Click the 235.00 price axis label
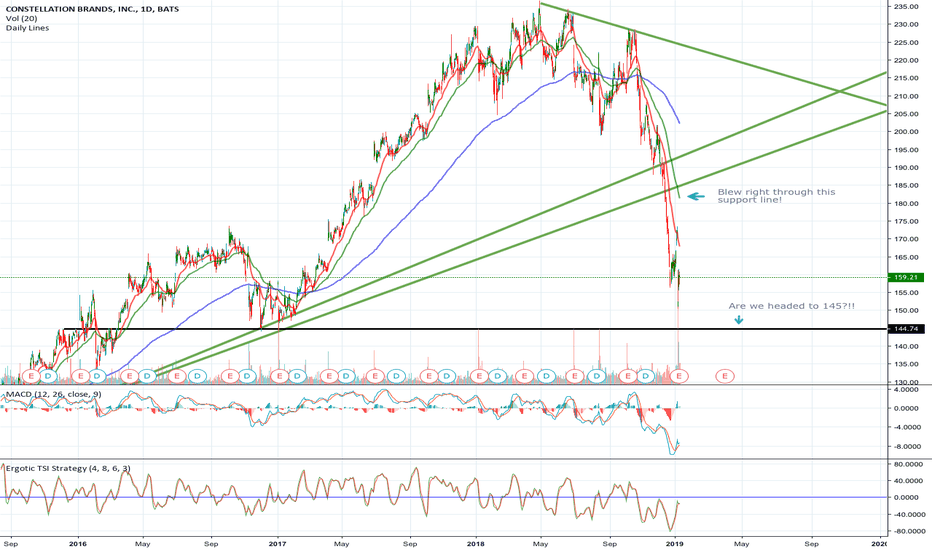 click(x=906, y=7)
